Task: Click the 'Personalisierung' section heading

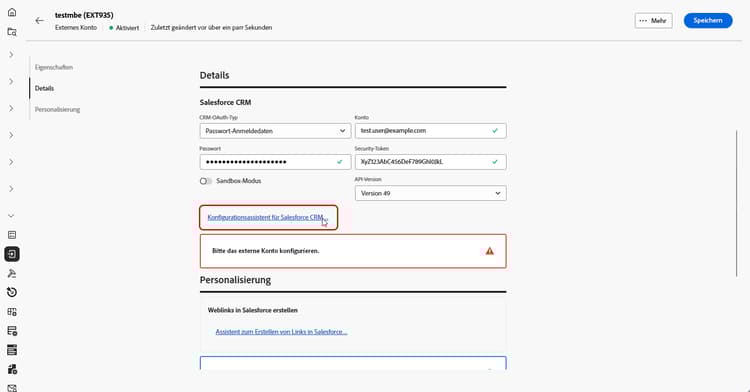Action: [235, 280]
